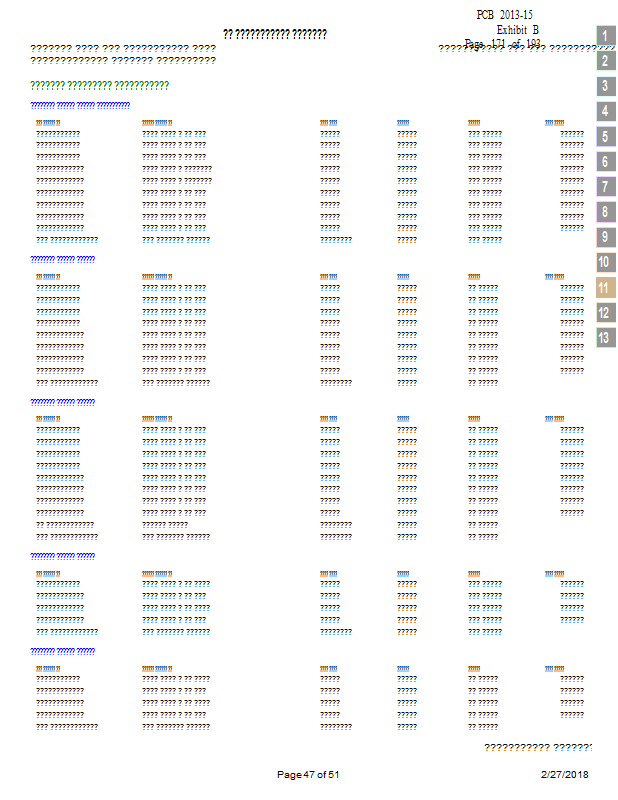Click the highlighted tab 11
The height and width of the screenshot is (800, 618).
tap(604, 288)
